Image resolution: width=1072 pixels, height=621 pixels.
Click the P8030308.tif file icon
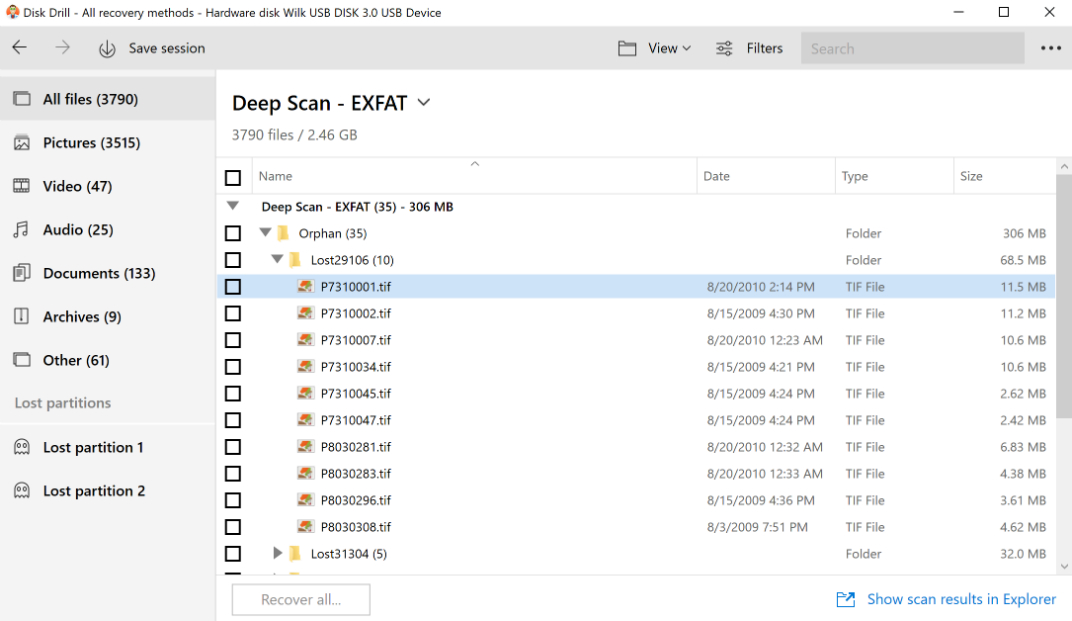(306, 527)
